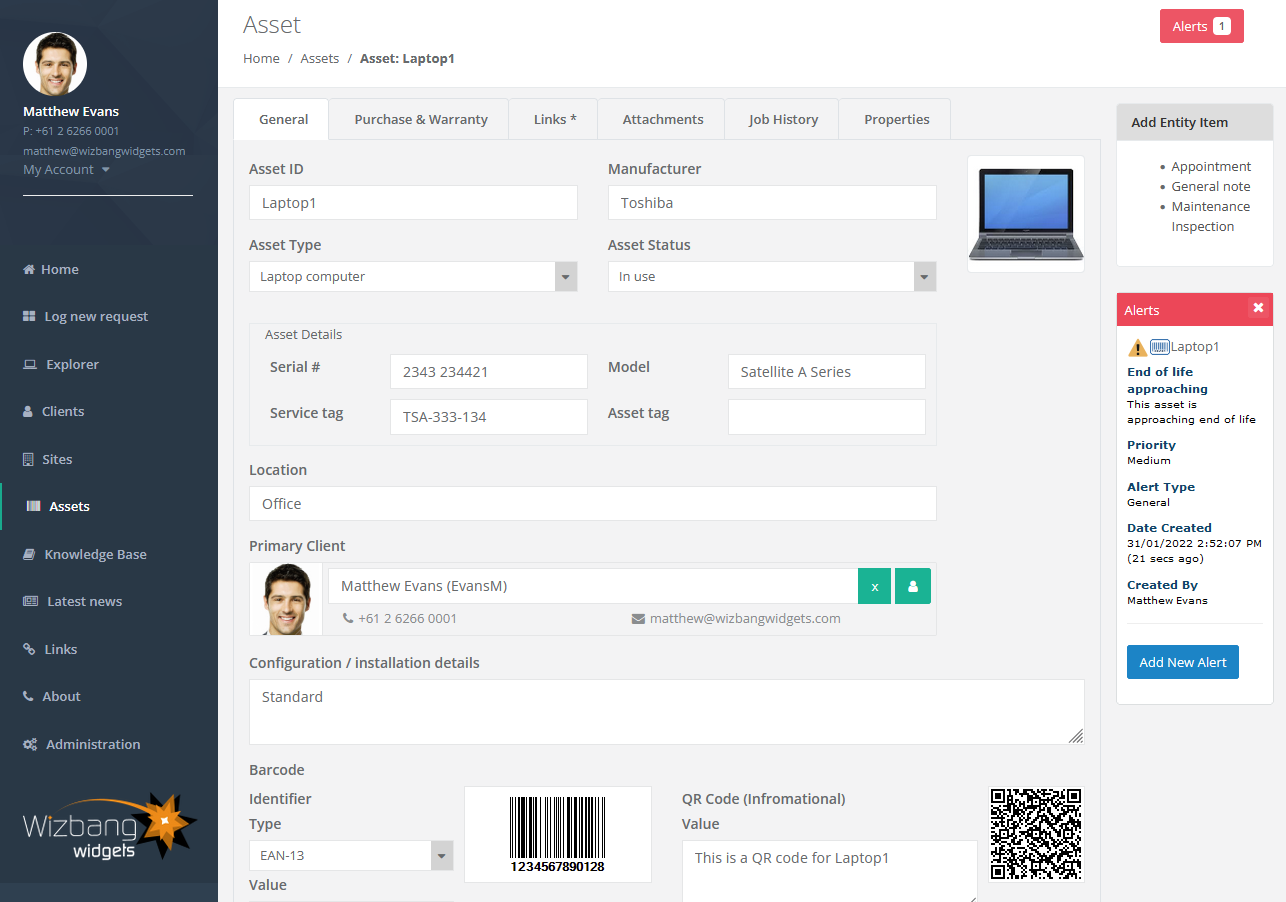
Task: Click the Add New Alert button
Action: pos(1183,662)
